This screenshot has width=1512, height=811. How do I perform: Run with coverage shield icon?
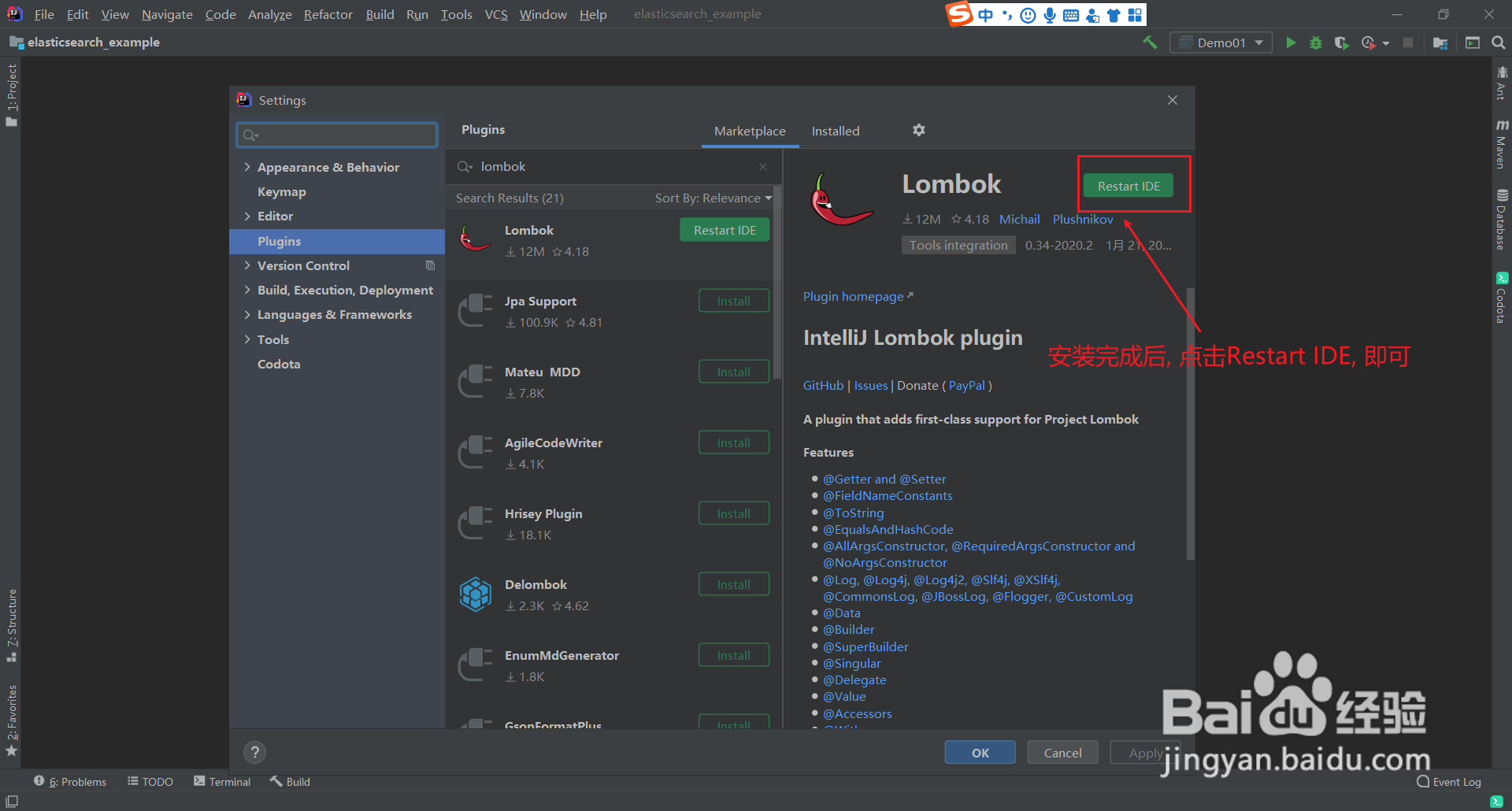click(x=1341, y=43)
